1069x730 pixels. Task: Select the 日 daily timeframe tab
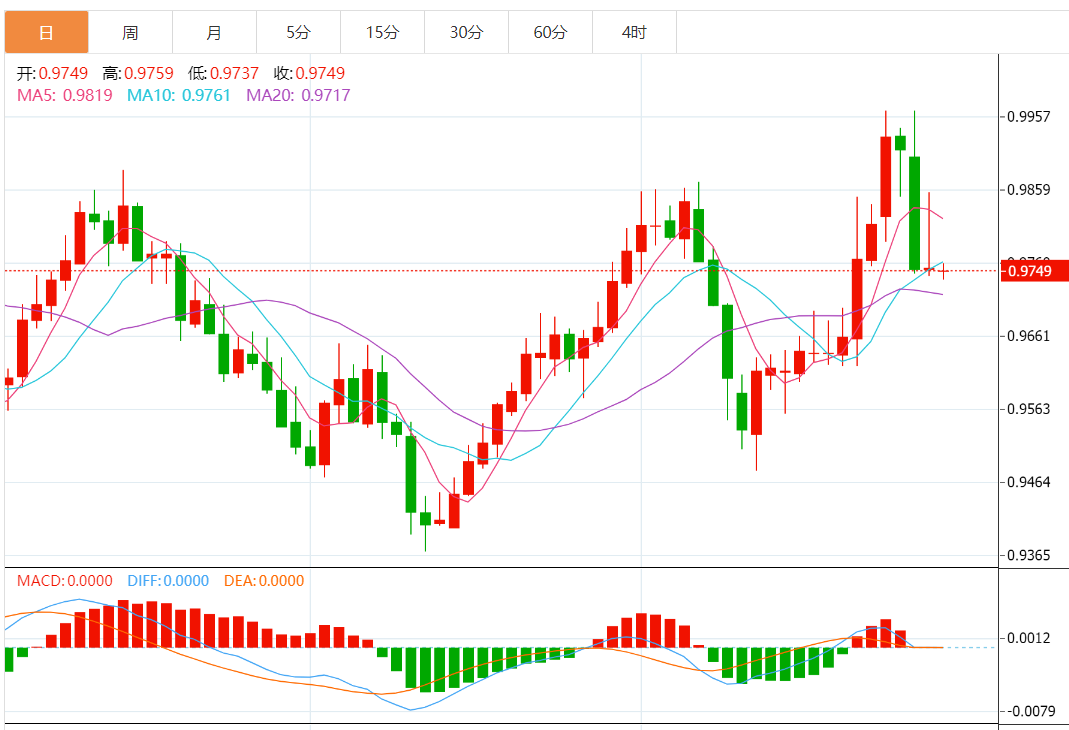[x=46, y=32]
